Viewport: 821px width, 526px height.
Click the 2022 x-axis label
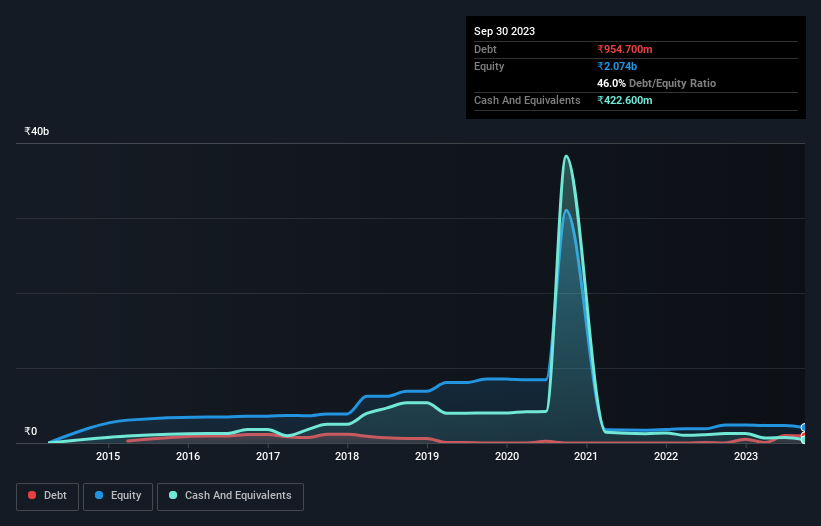click(x=666, y=456)
